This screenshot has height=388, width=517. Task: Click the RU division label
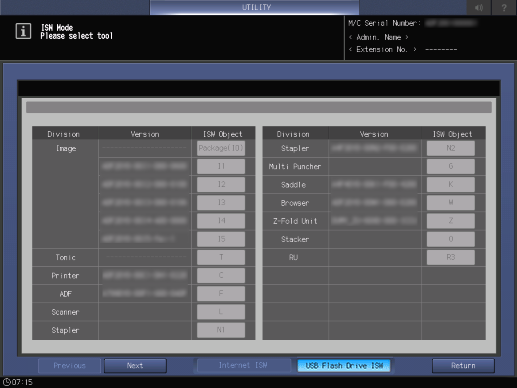click(x=293, y=257)
